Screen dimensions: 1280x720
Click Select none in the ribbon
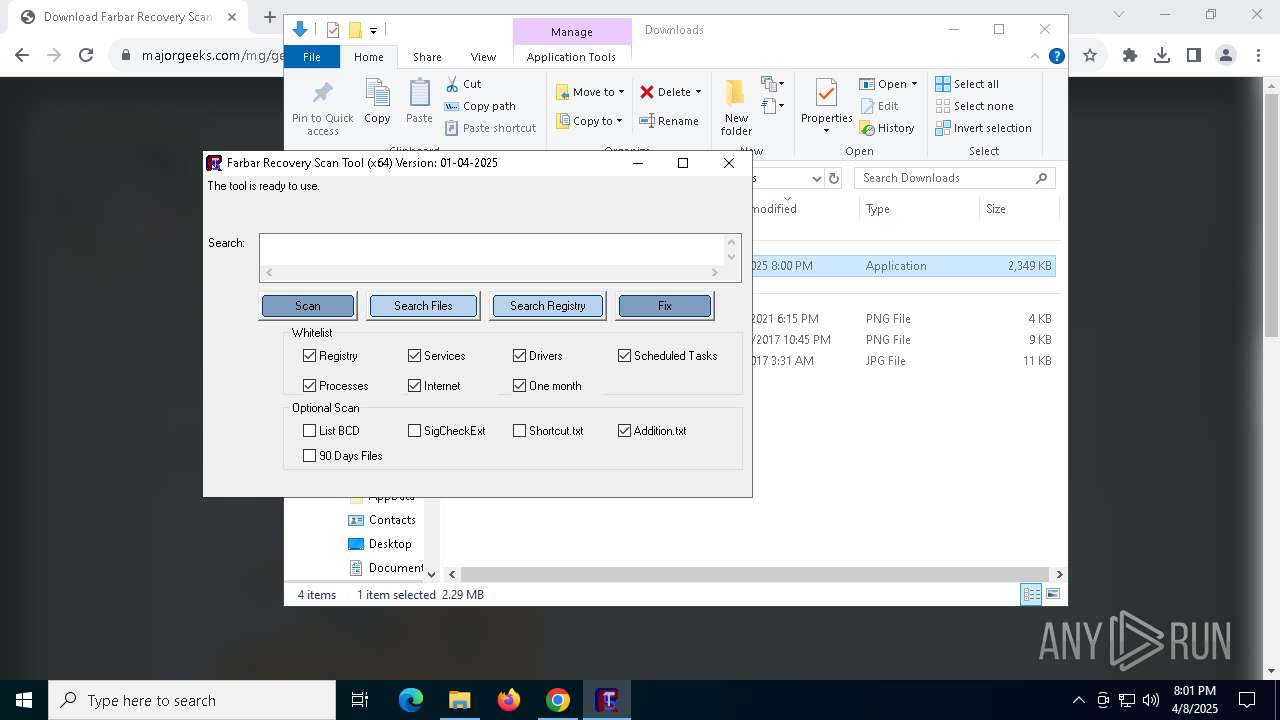(974, 106)
